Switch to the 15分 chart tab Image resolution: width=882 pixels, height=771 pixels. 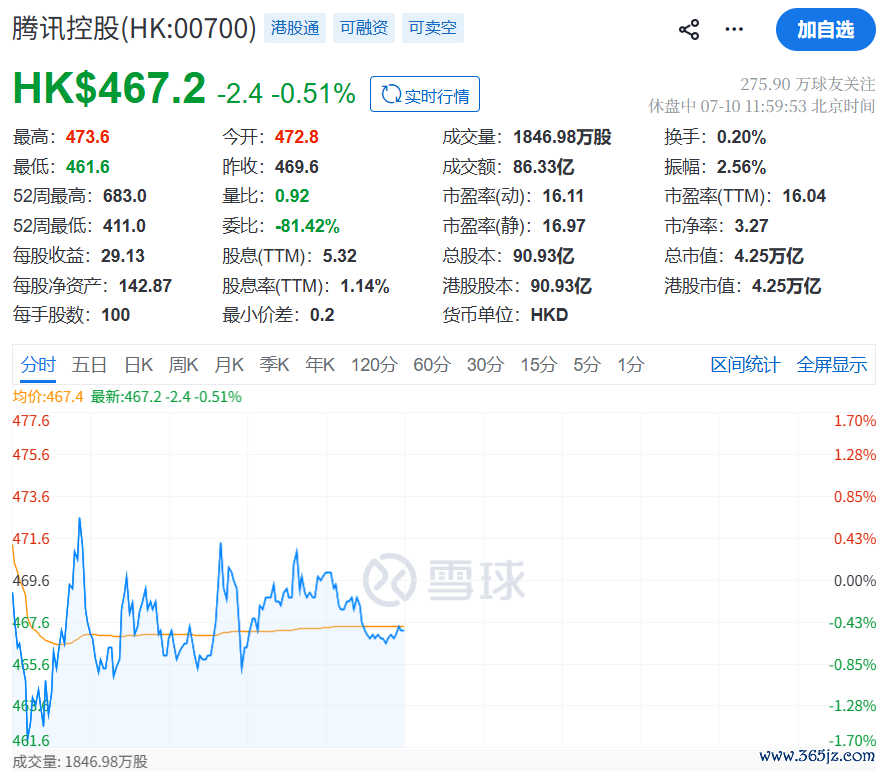(538, 364)
